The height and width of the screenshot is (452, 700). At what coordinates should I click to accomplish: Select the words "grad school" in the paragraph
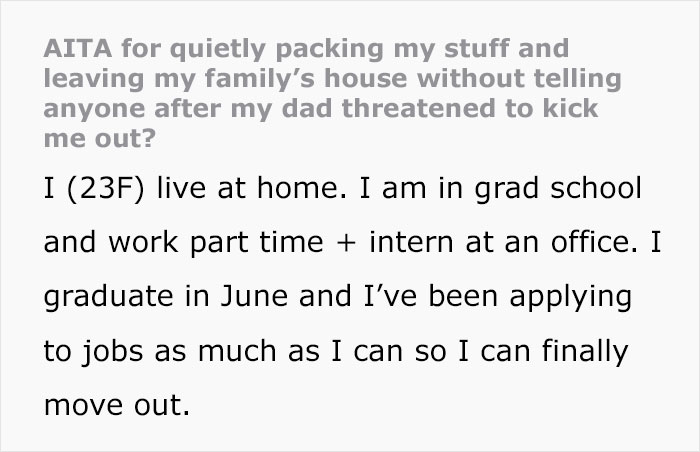tap(558, 189)
